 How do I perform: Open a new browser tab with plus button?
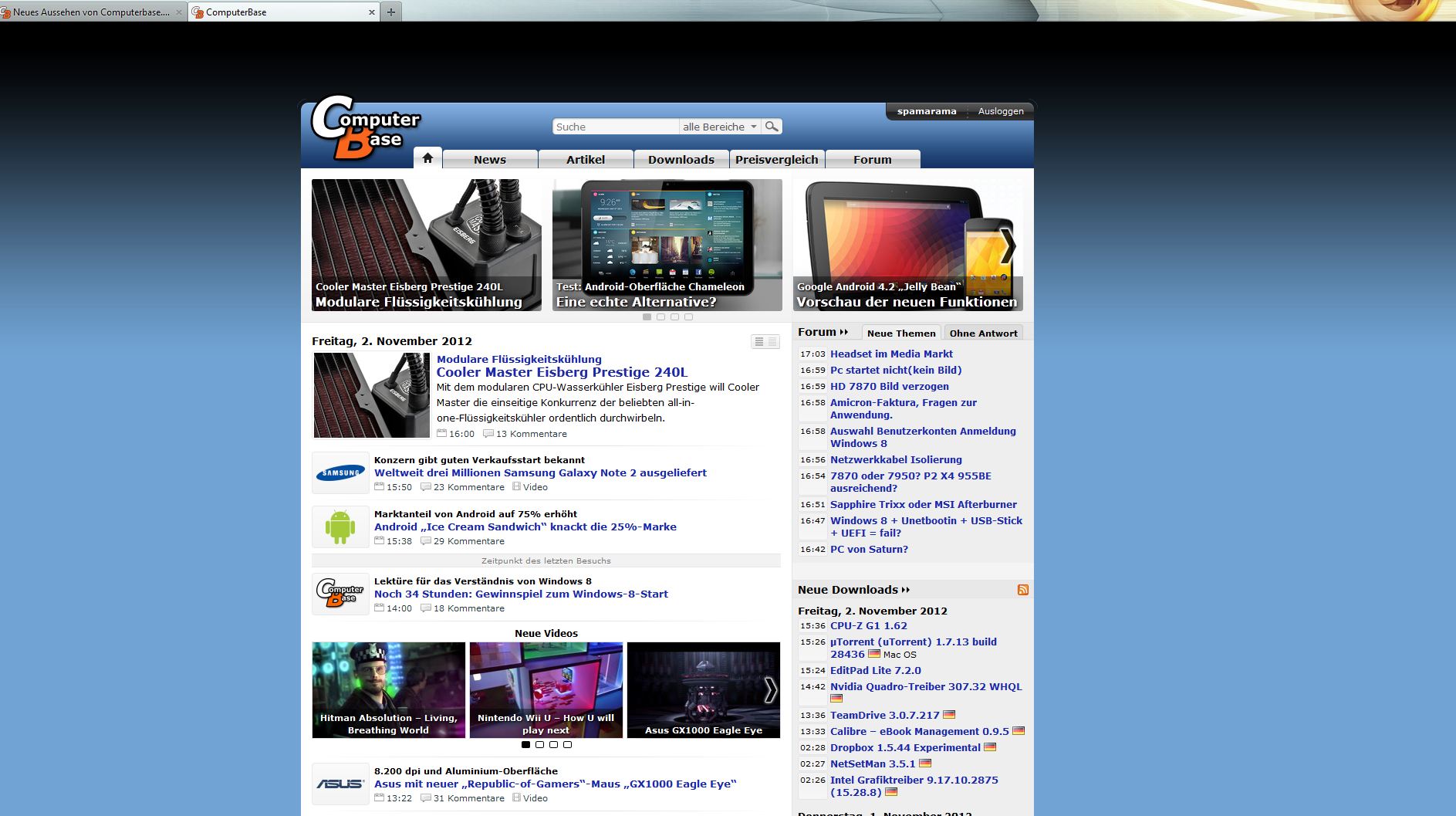[391, 12]
